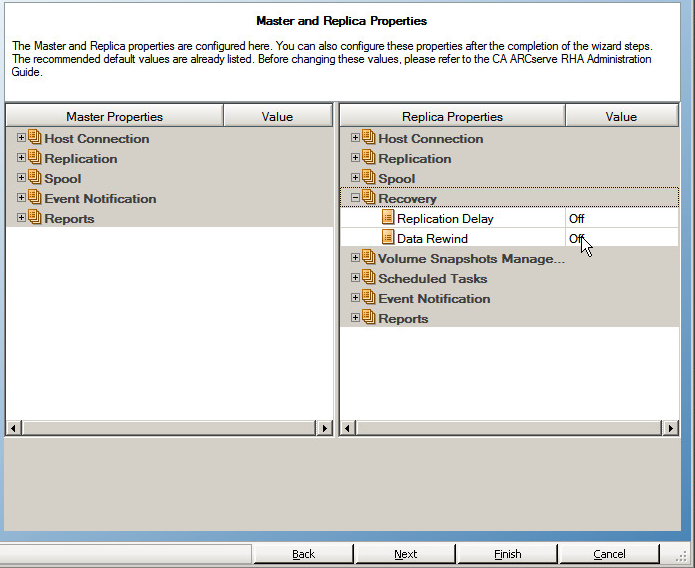
Task: Click the Master Reports folder icon
Action: point(35,218)
